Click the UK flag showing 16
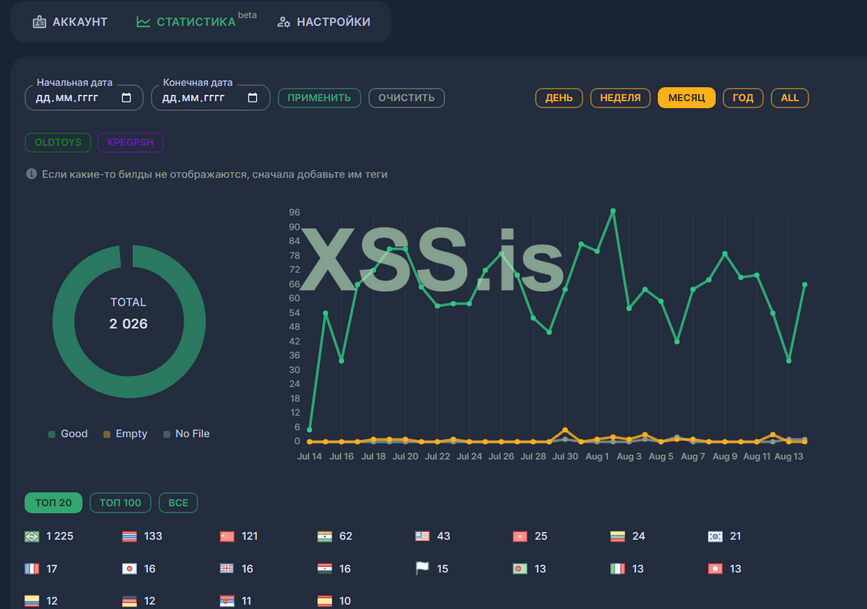 coord(227,569)
